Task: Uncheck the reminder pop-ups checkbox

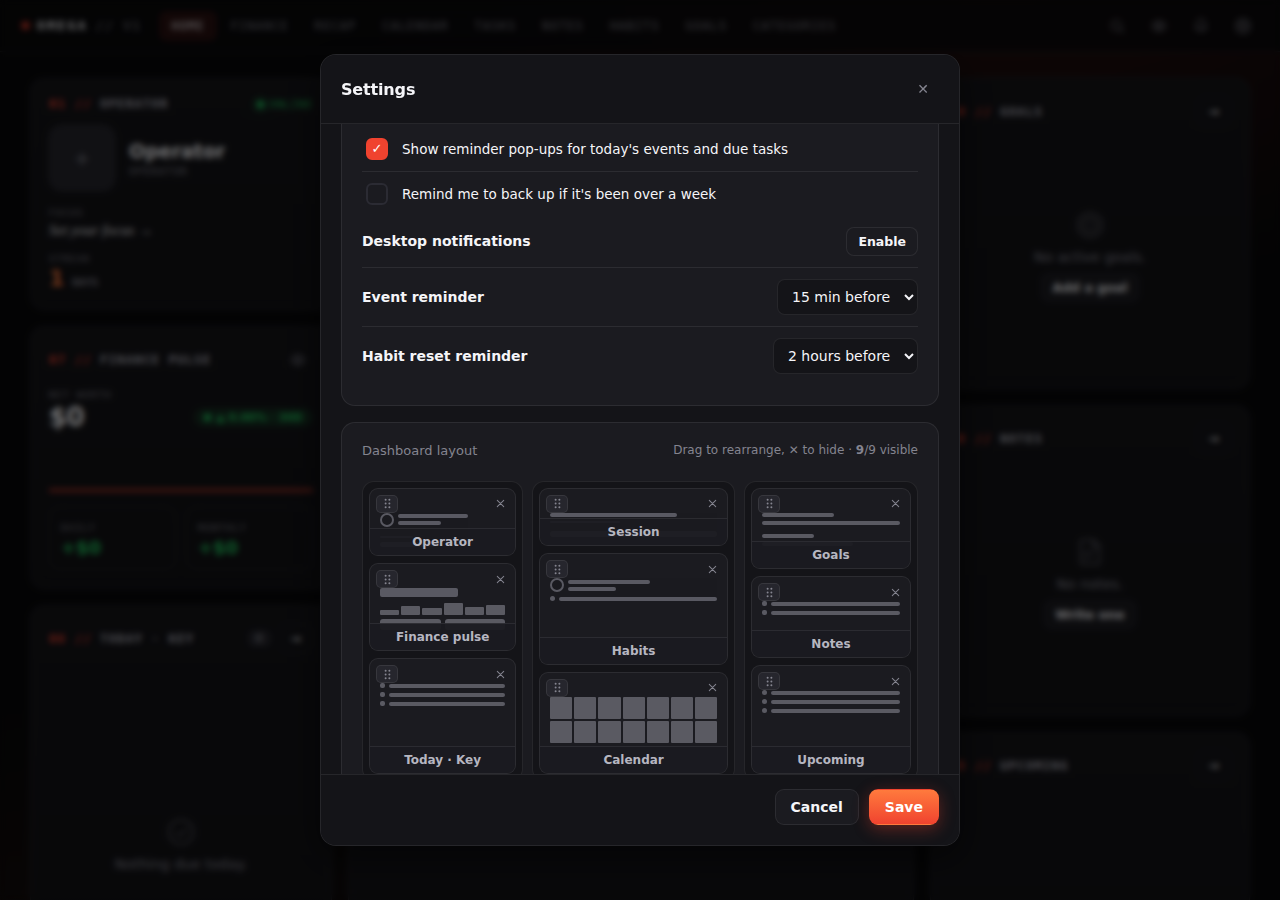Action: coord(377,149)
